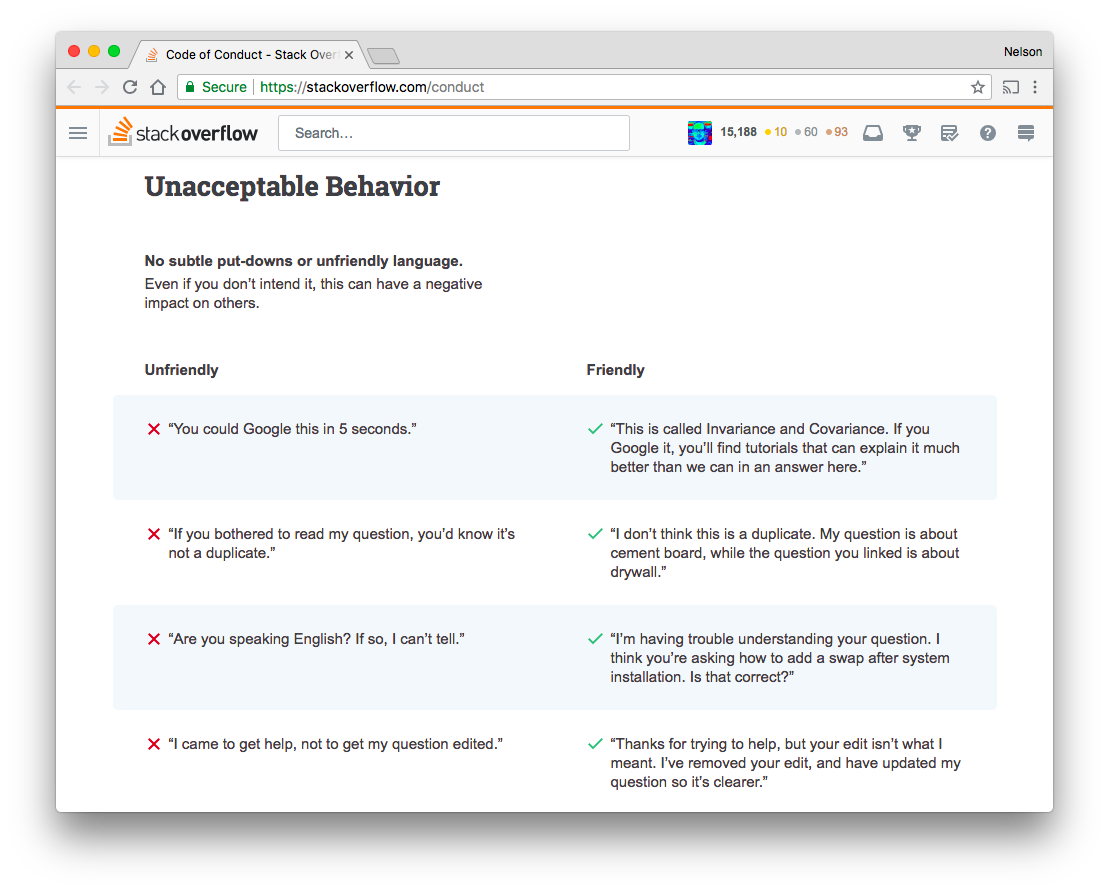Open Chrome's three-dot menu

tap(1037, 87)
